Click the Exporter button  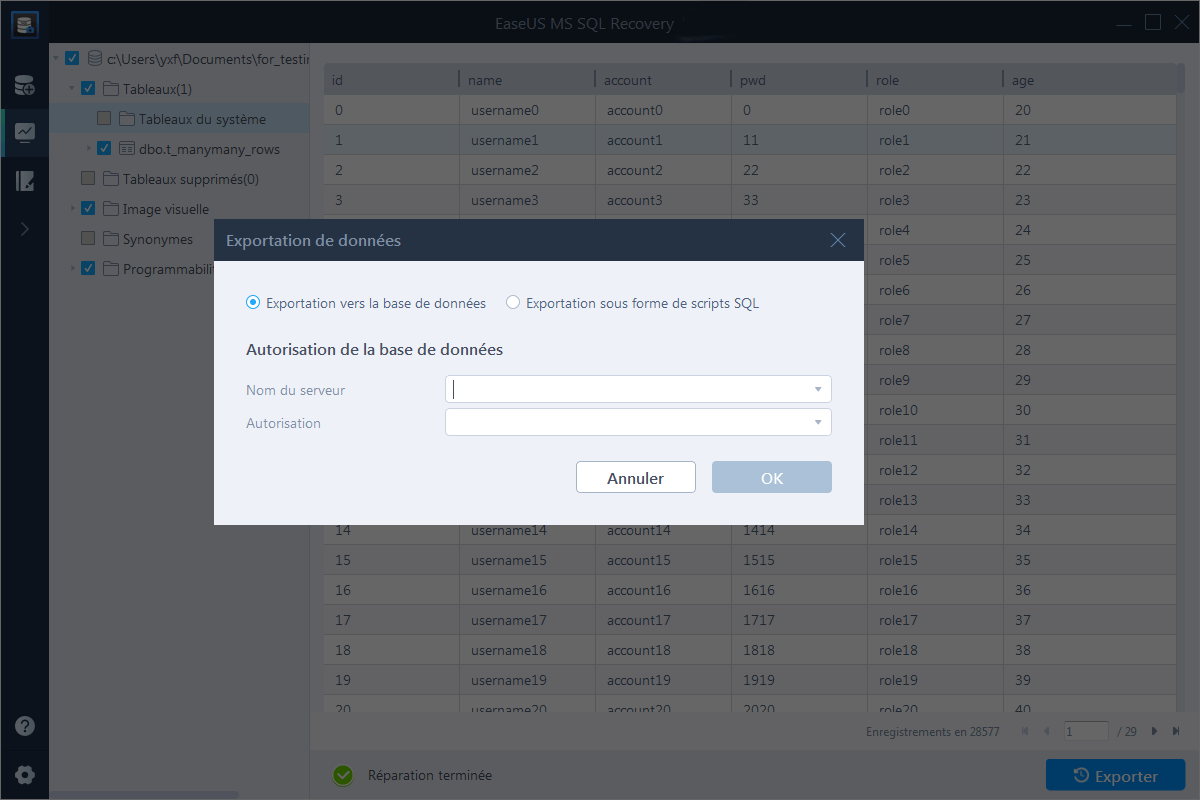[1115, 776]
